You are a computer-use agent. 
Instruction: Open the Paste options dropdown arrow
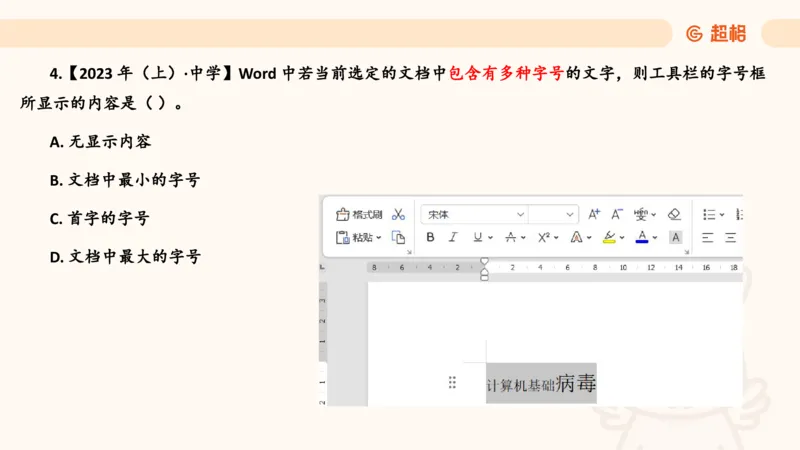click(379, 238)
